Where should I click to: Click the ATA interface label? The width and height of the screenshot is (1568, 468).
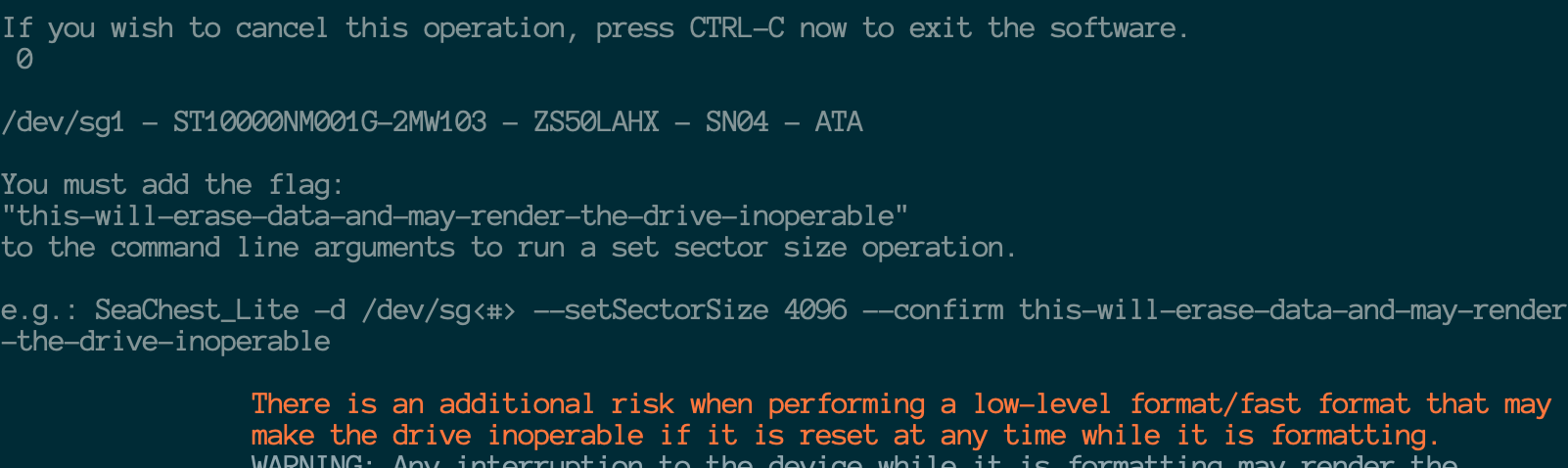click(x=839, y=122)
